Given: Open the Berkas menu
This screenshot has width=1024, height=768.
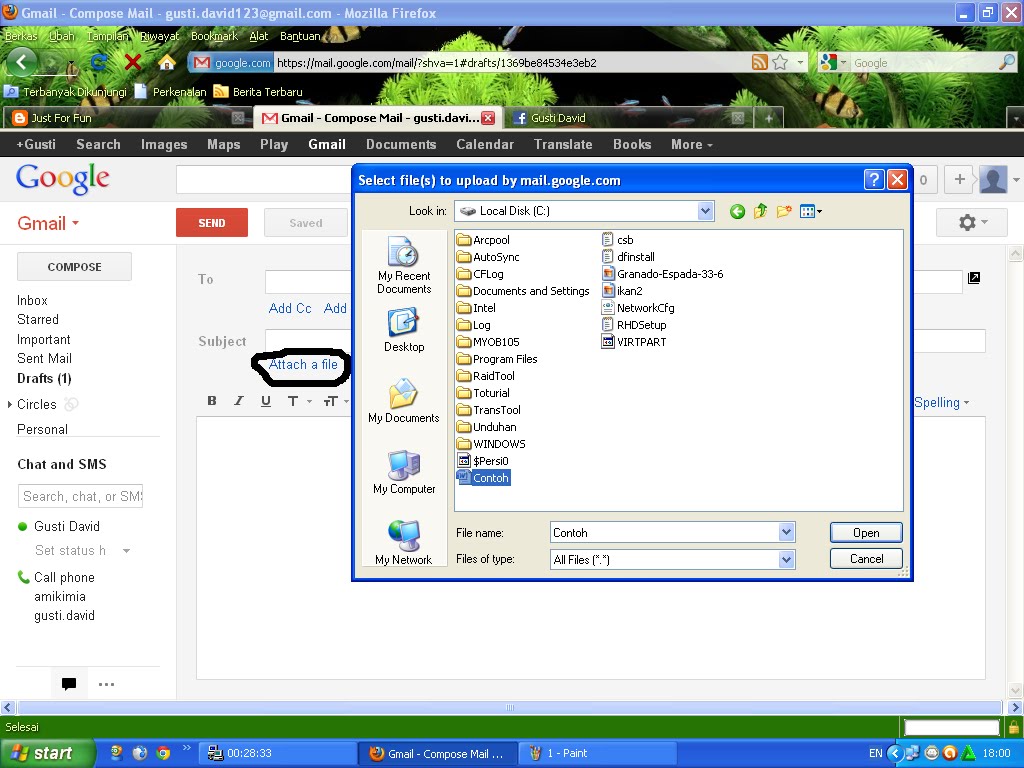Looking at the screenshot, I should pyautogui.click(x=21, y=36).
